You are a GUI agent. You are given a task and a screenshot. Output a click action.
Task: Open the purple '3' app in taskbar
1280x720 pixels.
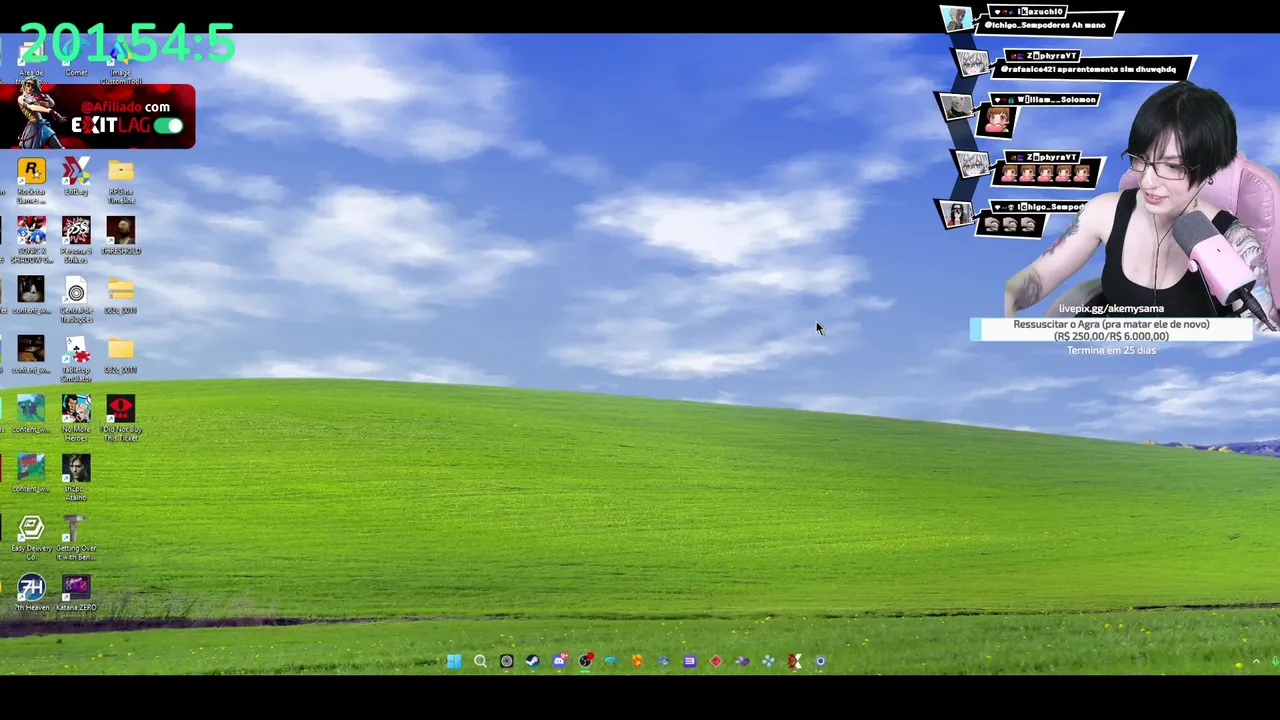pyautogui.click(x=689, y=661)
